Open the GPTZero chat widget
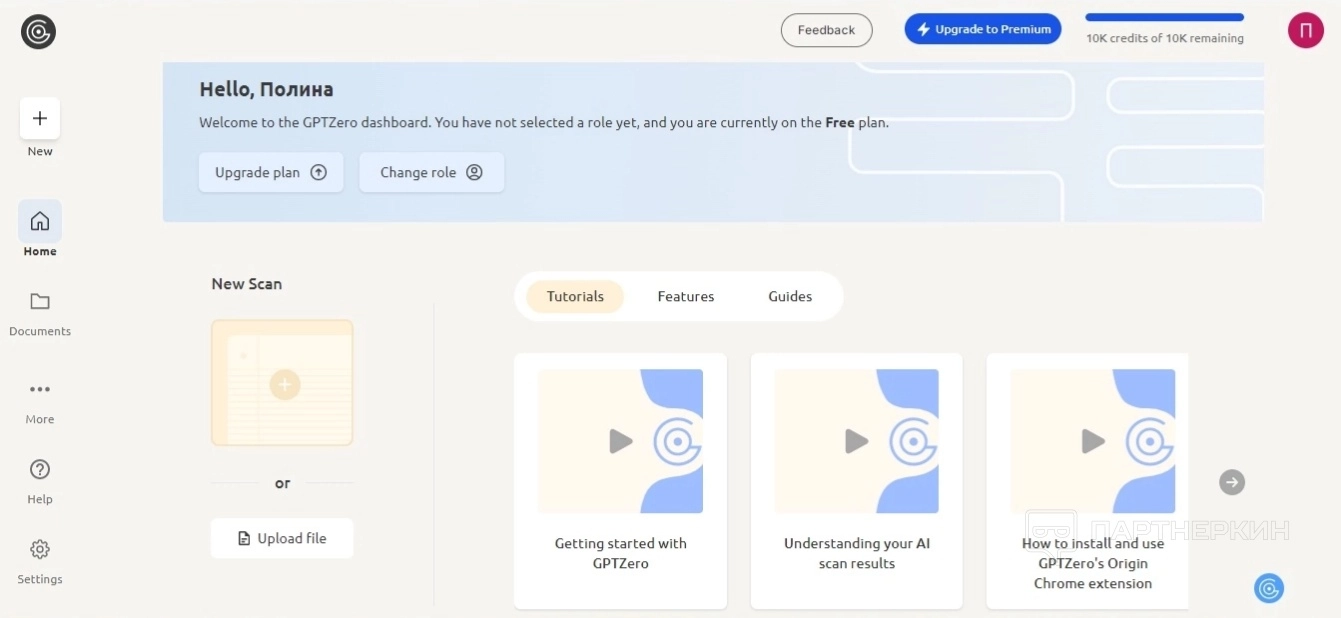Screen dimensions: 1341x618 coord(1269,588)
